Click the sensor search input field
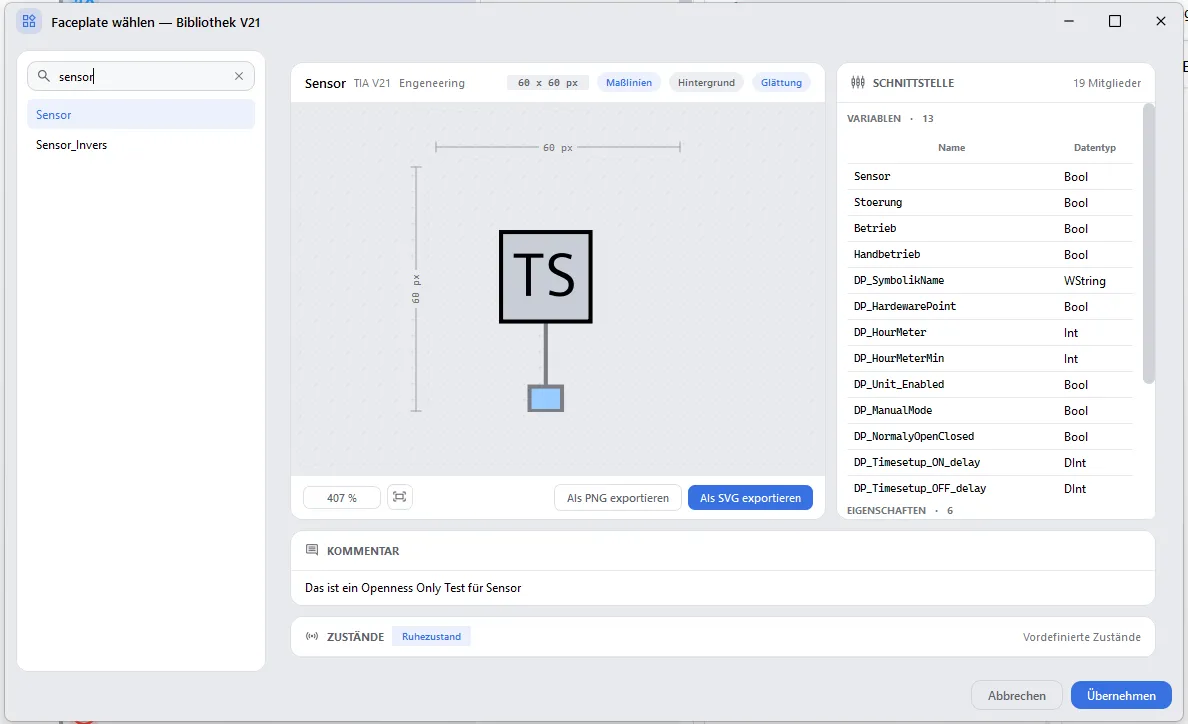Screen dimensions: 1188x724 click(x=141, y=76)
